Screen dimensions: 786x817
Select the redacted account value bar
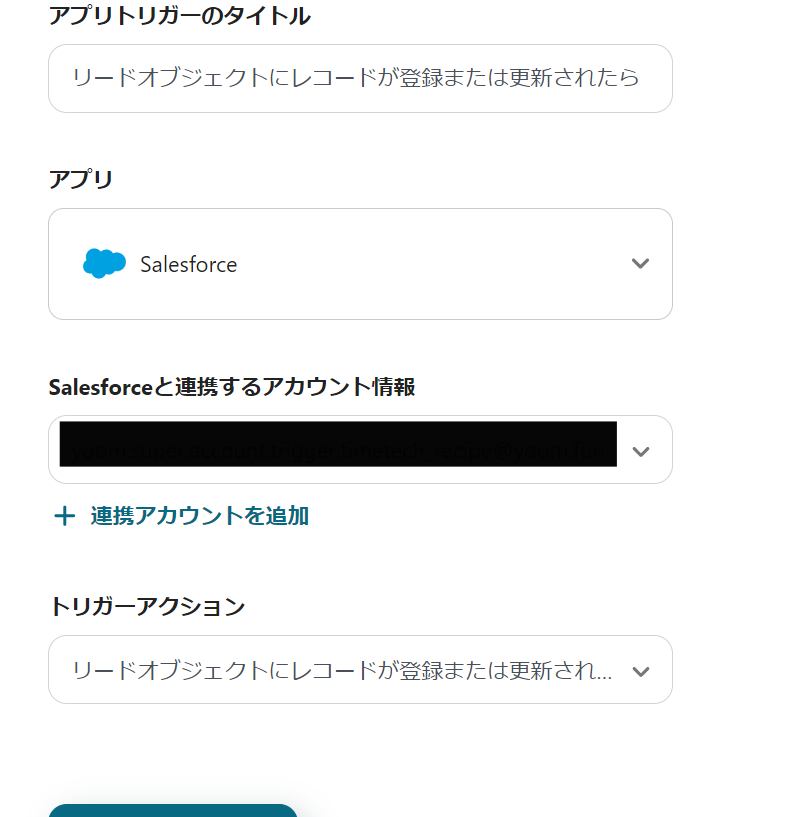(x=338, y=444)
